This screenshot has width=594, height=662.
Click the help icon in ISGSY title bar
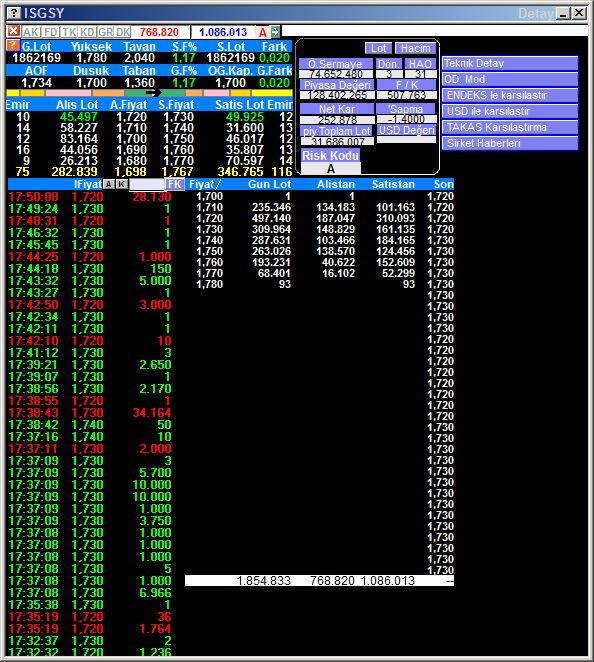click(x=14, y=13)
